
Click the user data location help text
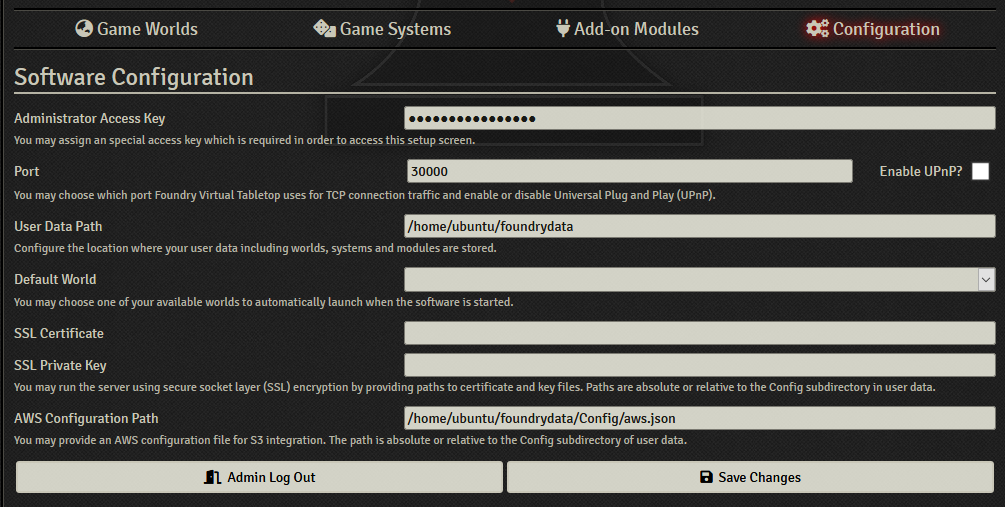pyautogui.click(x=255, y=248)
